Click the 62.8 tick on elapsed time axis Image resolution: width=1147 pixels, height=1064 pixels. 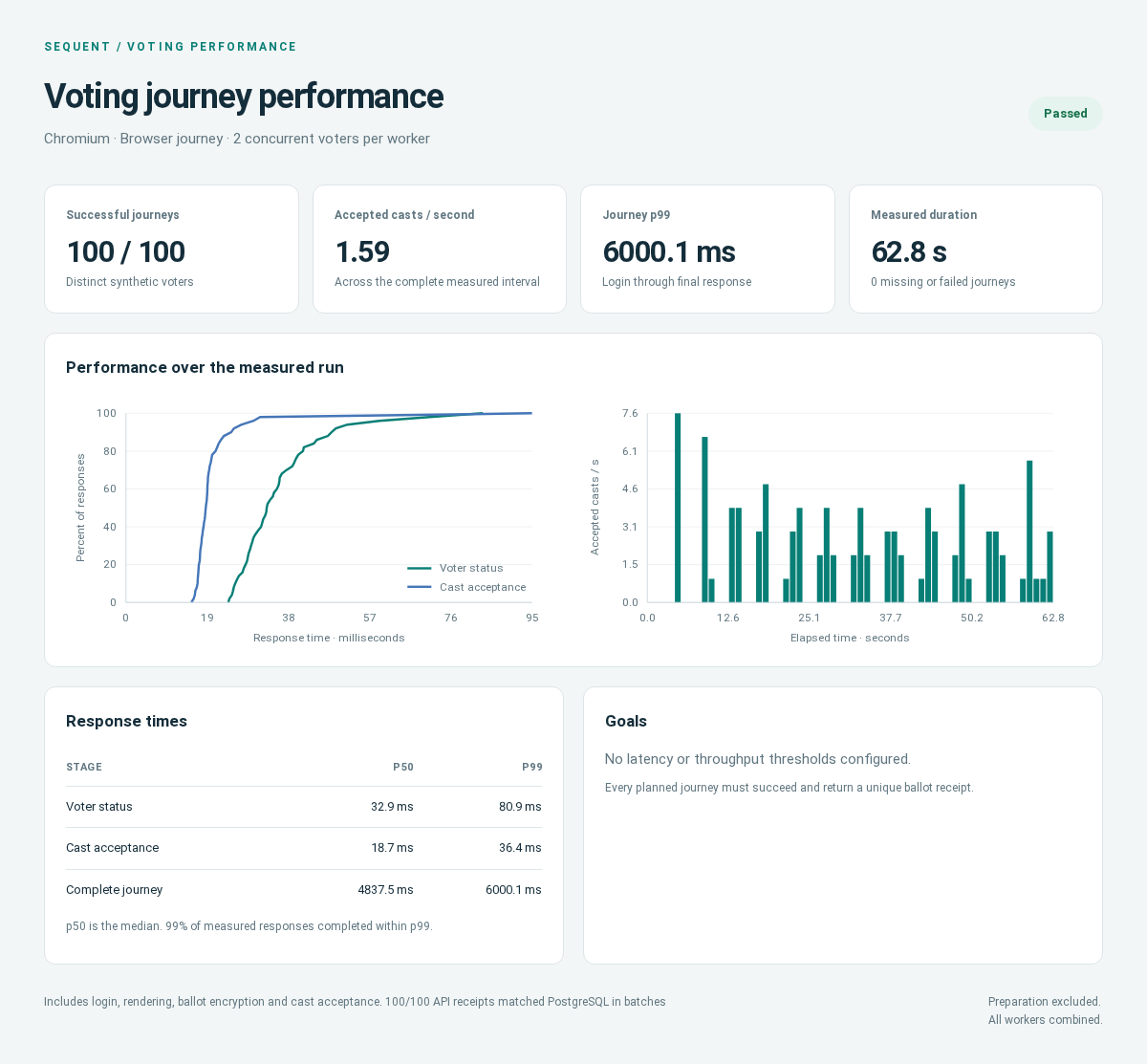coord(1052,618)
